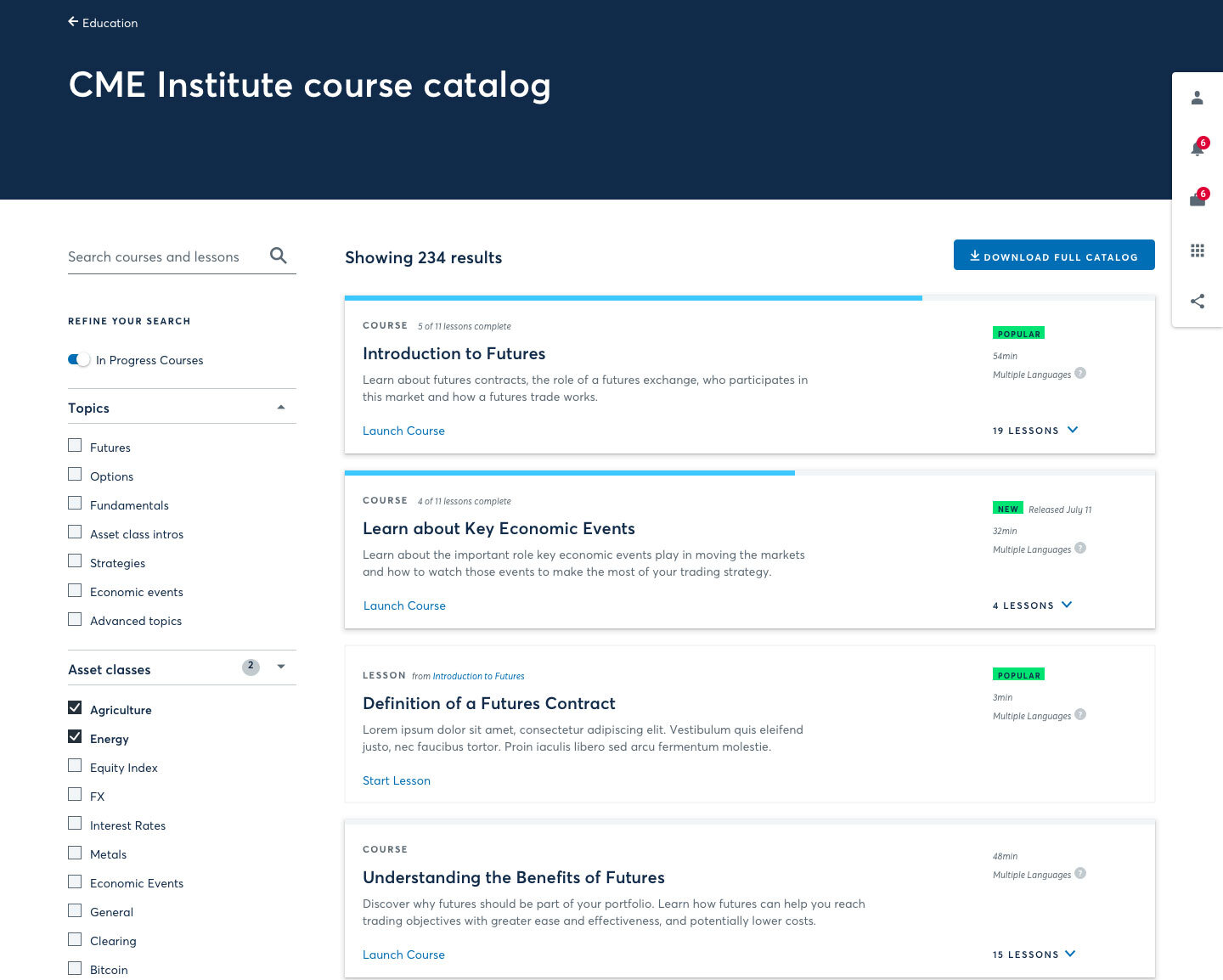Click the Introduction to Futures progress bar

[x=750, y=298]
